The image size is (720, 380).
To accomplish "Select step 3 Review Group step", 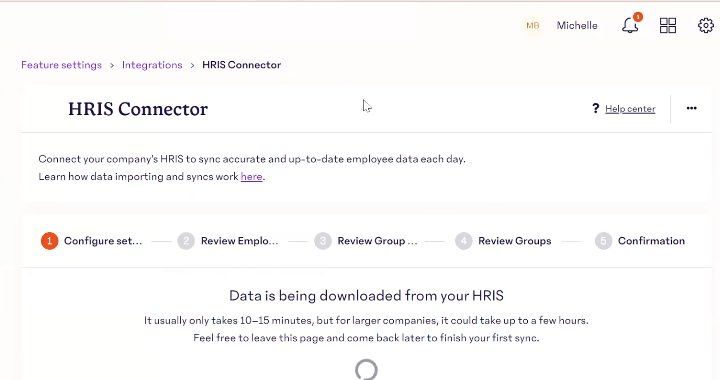I will coord(366,241).
